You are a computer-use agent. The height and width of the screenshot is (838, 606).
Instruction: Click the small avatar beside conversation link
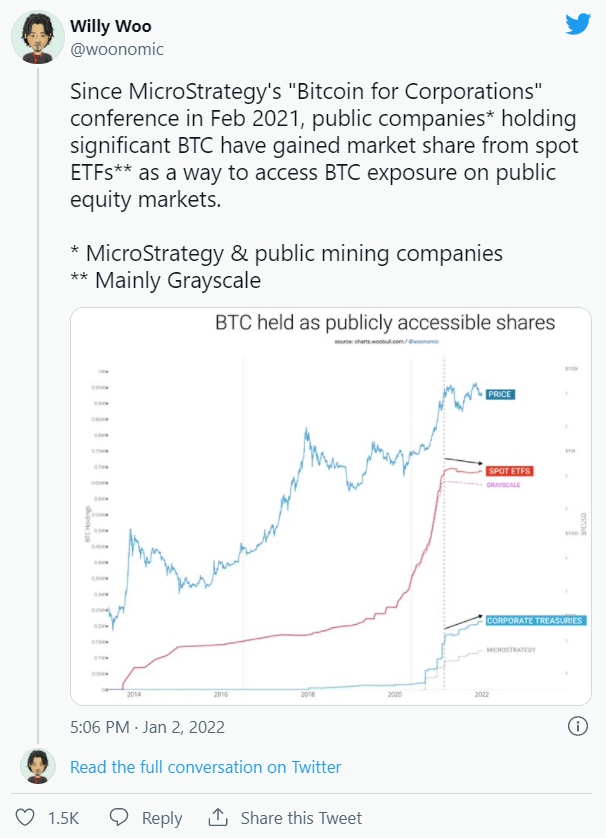coord(38,767)
